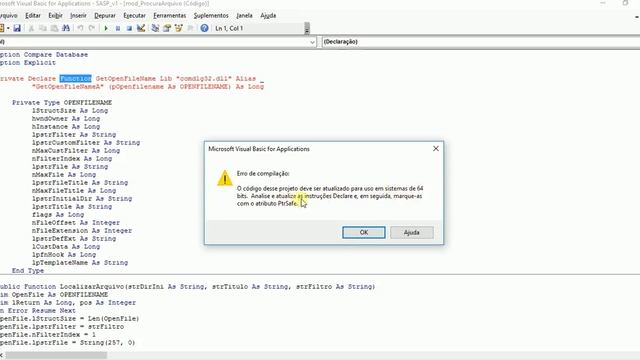Click the toolbar options overflow handle
The width and height of the screenshot is (640, 360).
(307, 28)
